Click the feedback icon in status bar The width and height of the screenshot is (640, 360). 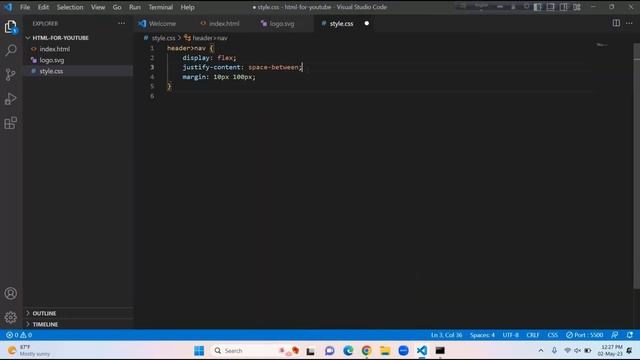[x=615, y=335]
